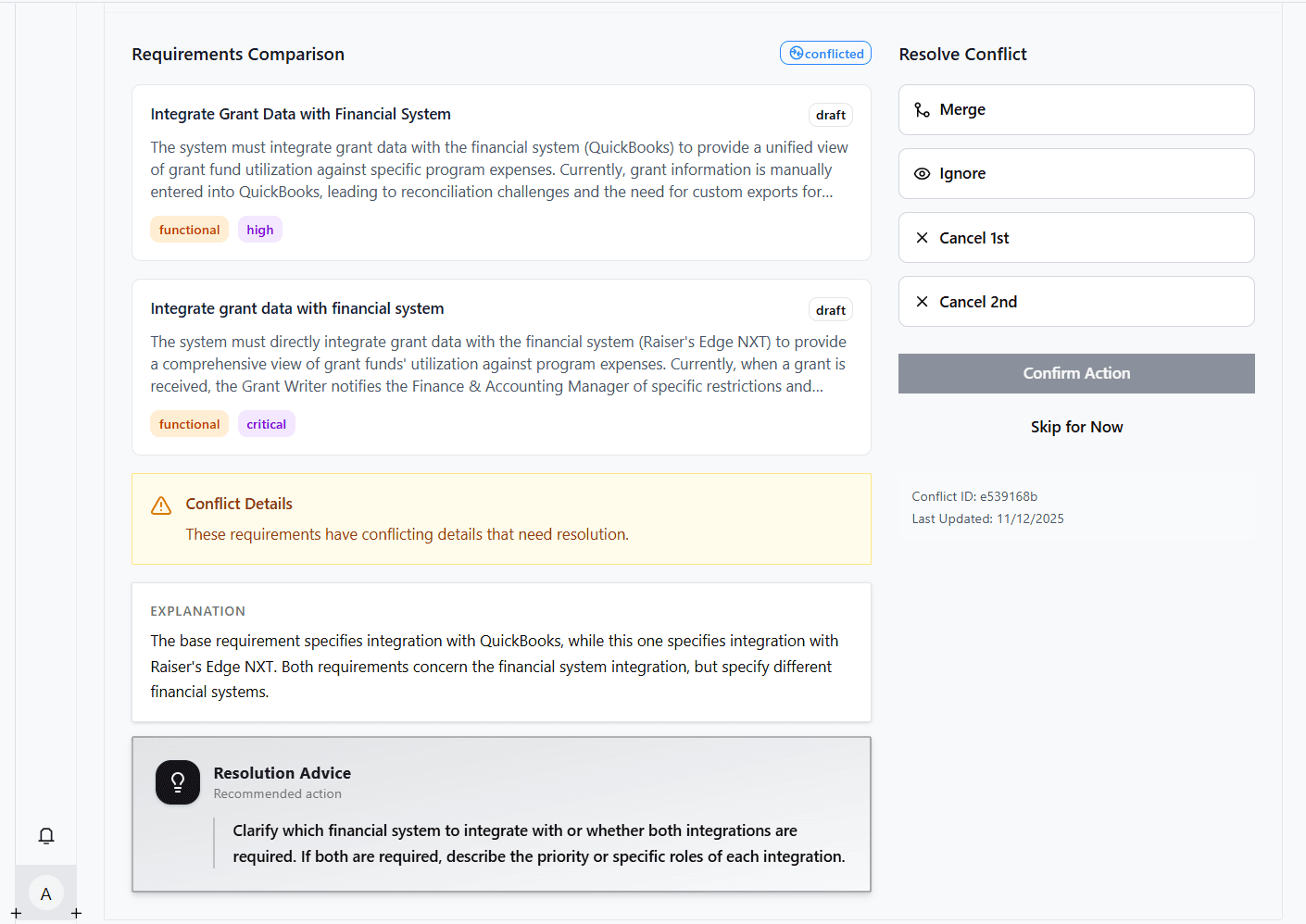Screen dimensions: 1306x924
Task: Click the critical priority badge
Action: (x=266, y=423)
